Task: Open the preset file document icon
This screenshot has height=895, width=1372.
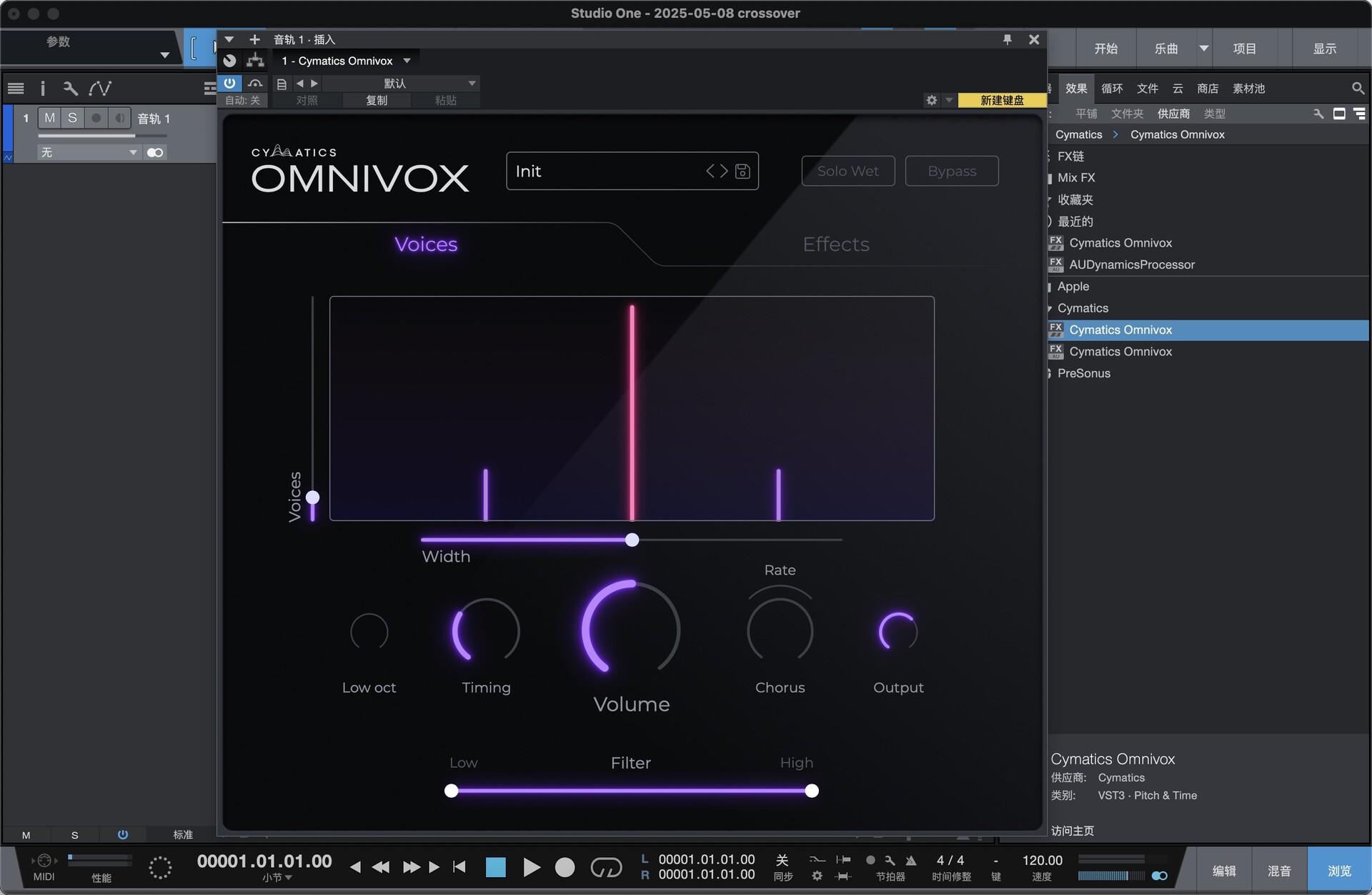Action: coord(282,84)
